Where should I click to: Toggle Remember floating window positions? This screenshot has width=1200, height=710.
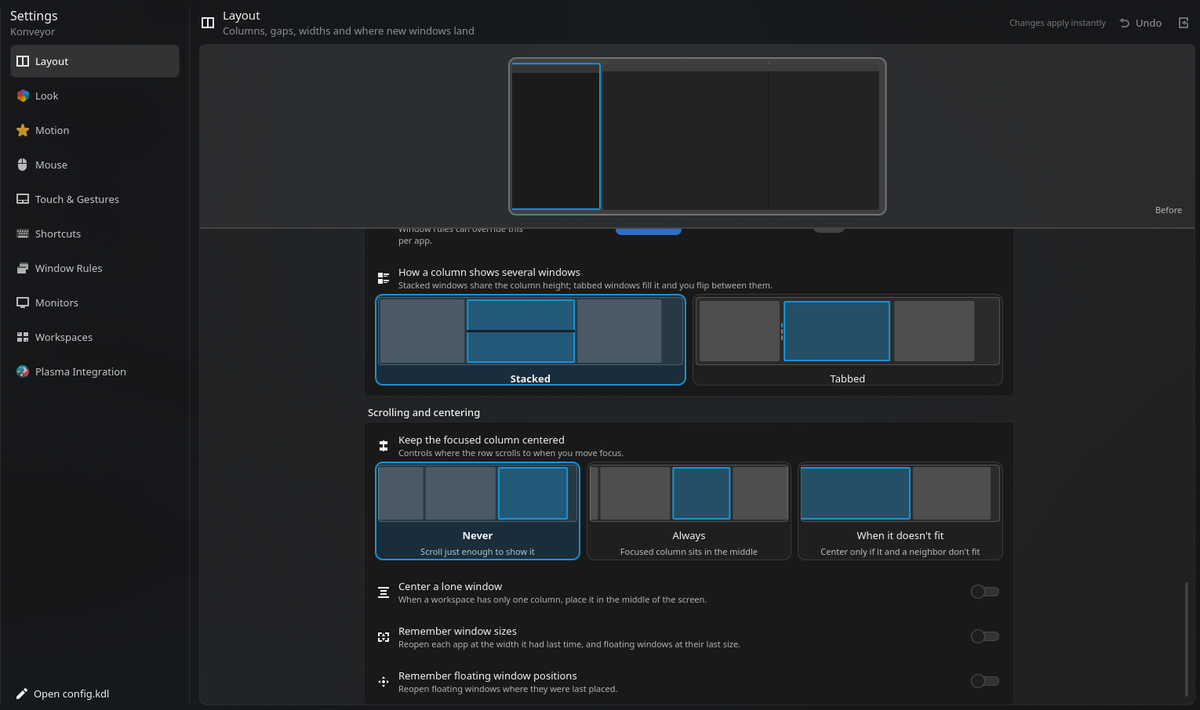coord(985,681)
